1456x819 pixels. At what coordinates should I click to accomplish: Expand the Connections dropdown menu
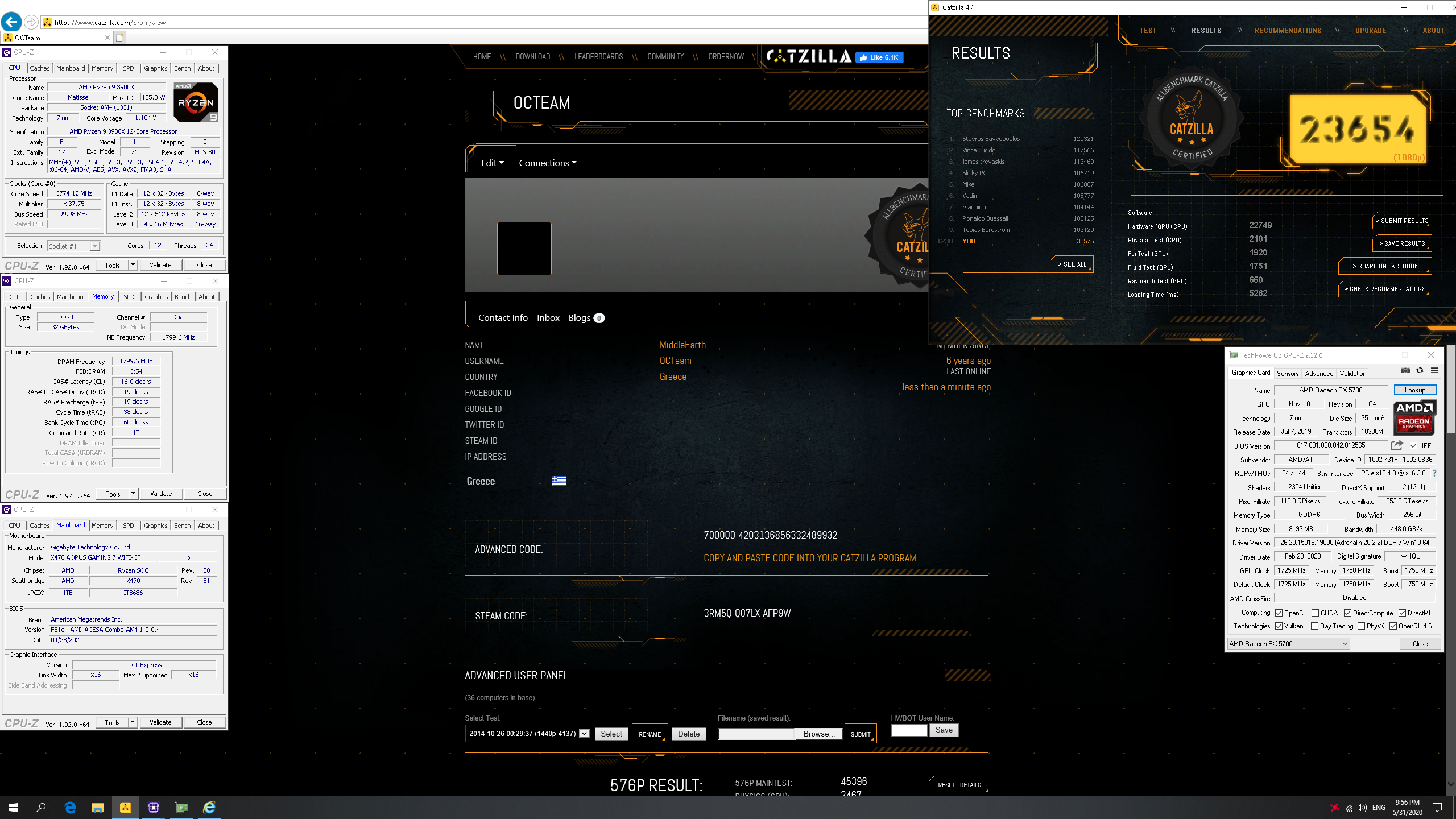548,163
